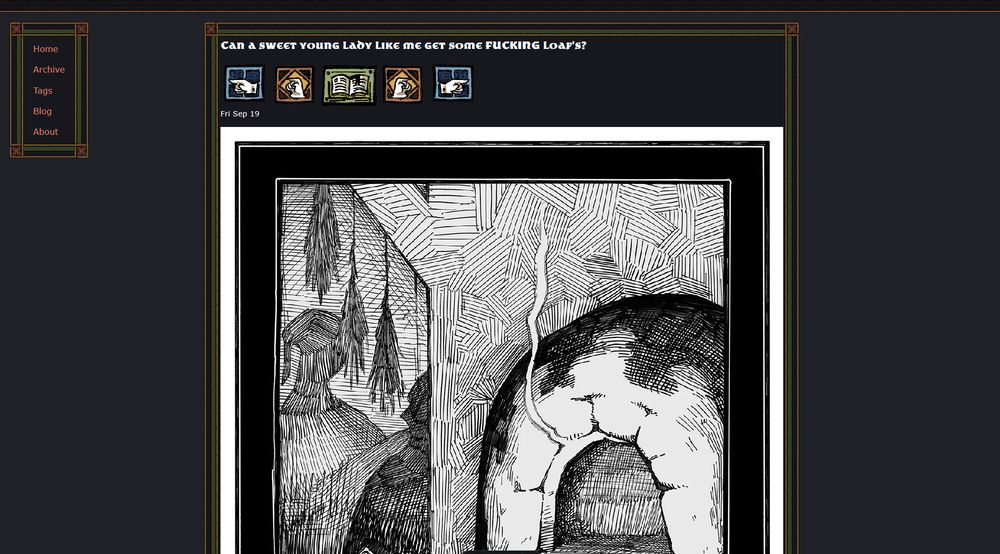Click the 'Fri Sep 19' date text

coord(240,114)
